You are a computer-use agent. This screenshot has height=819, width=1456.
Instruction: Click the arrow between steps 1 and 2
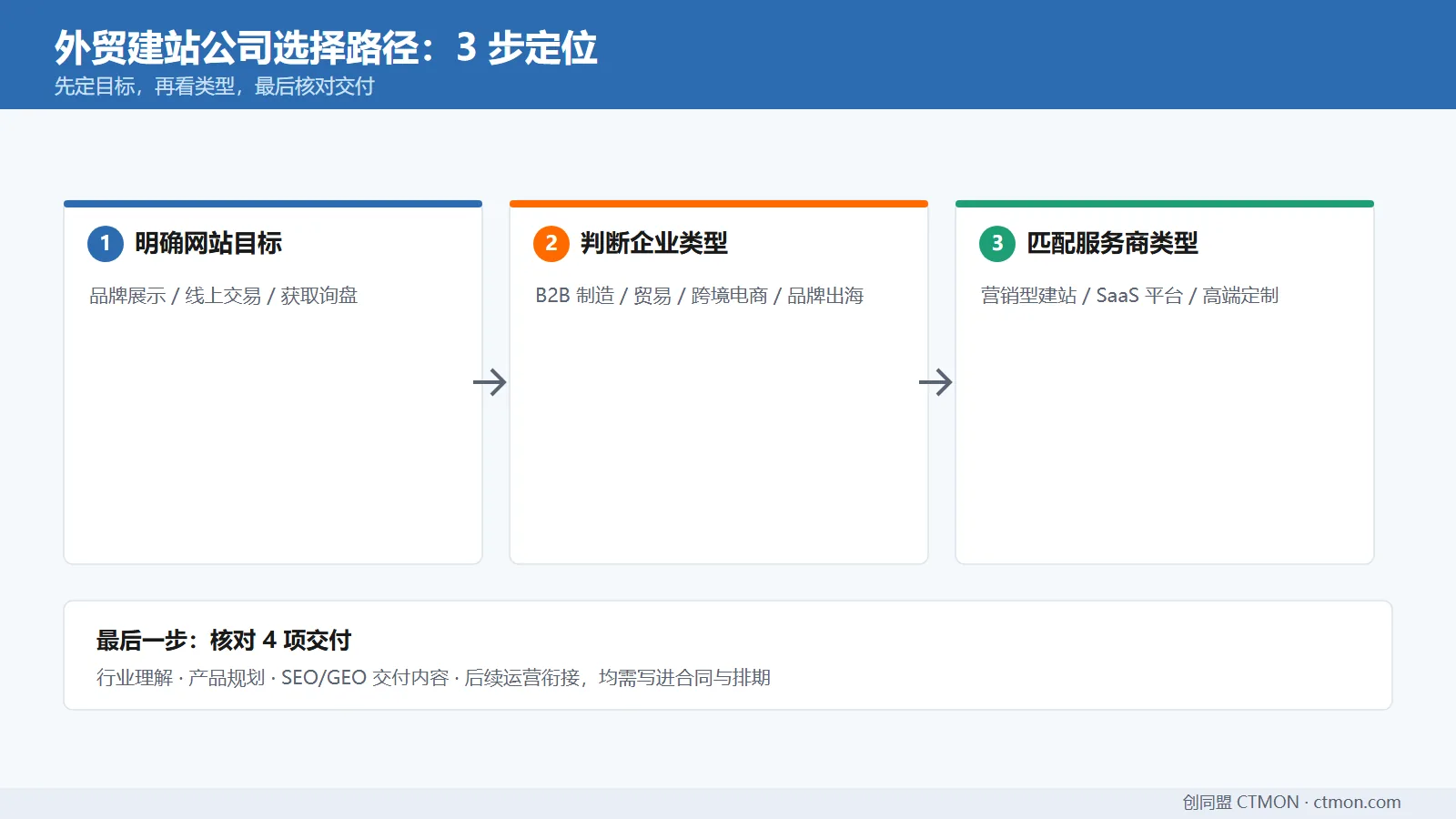coord(490,382)
